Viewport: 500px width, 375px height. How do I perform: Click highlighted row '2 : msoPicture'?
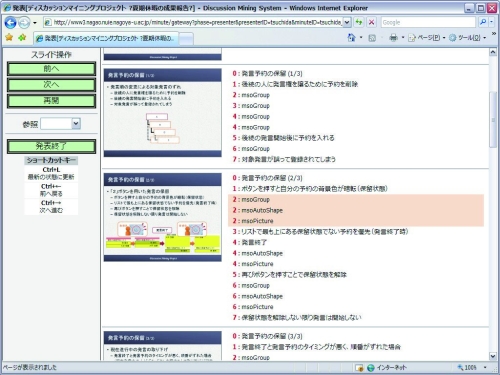[356, 221]
